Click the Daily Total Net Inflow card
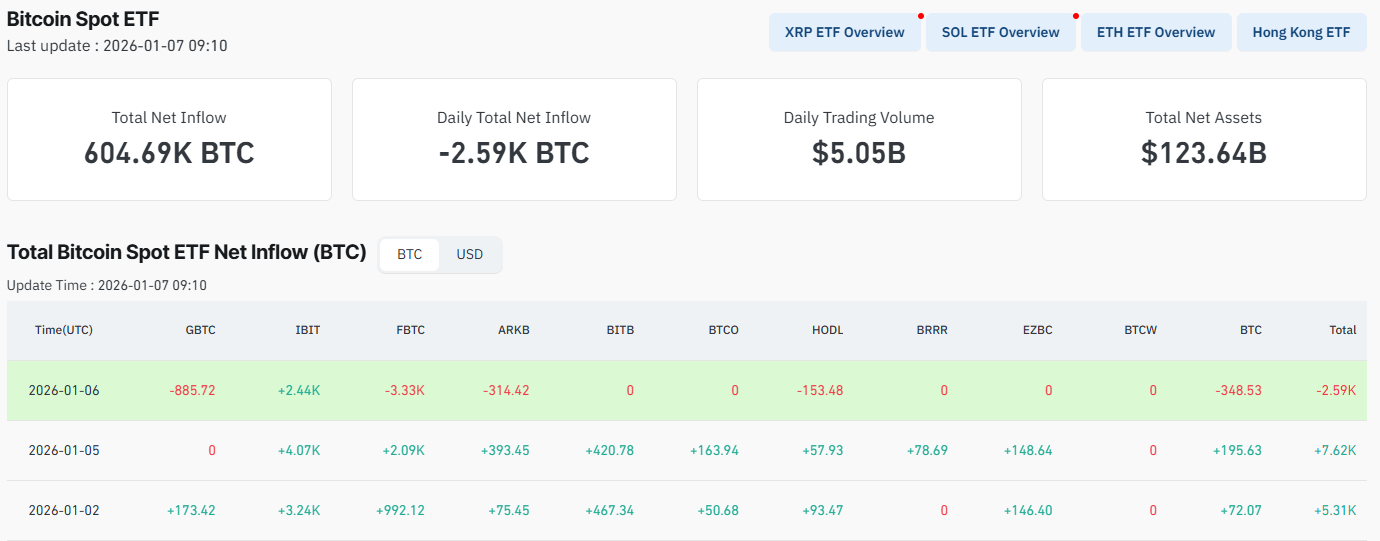1380x541 pixels. point(514,139)
